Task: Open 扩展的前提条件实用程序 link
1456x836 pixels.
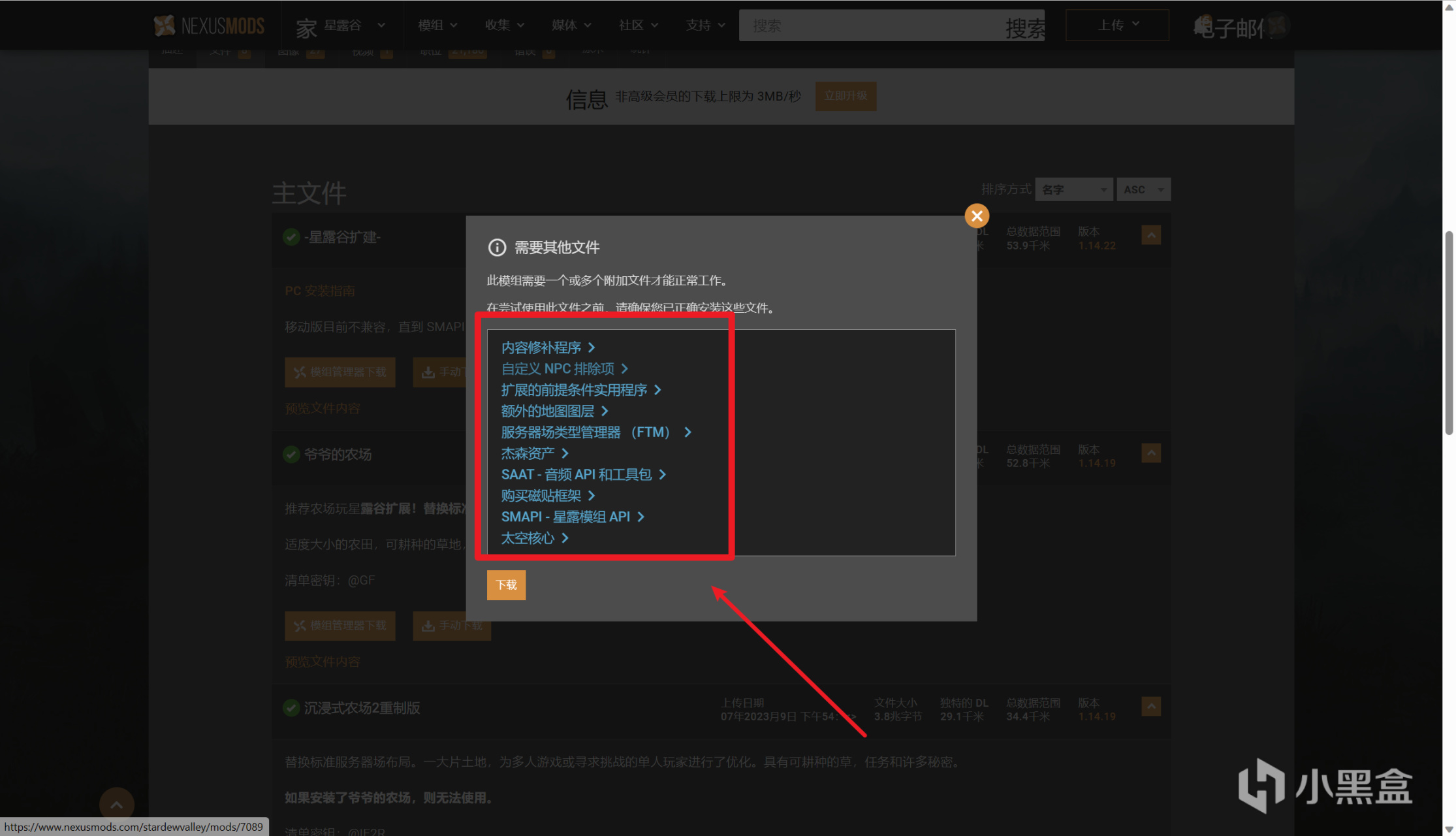Action: click(581, 390)
